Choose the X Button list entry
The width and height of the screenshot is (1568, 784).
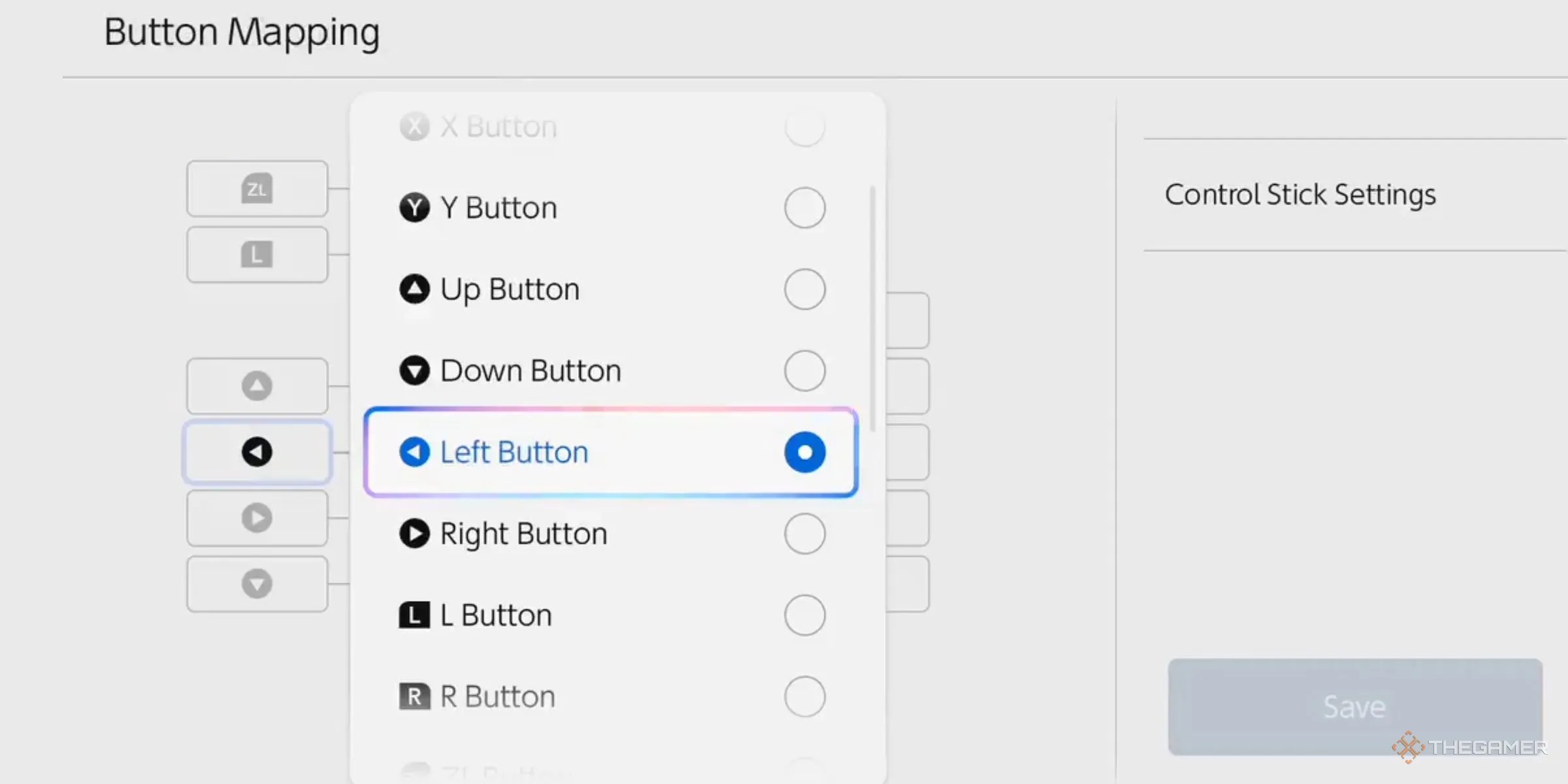tap(498, 127)
